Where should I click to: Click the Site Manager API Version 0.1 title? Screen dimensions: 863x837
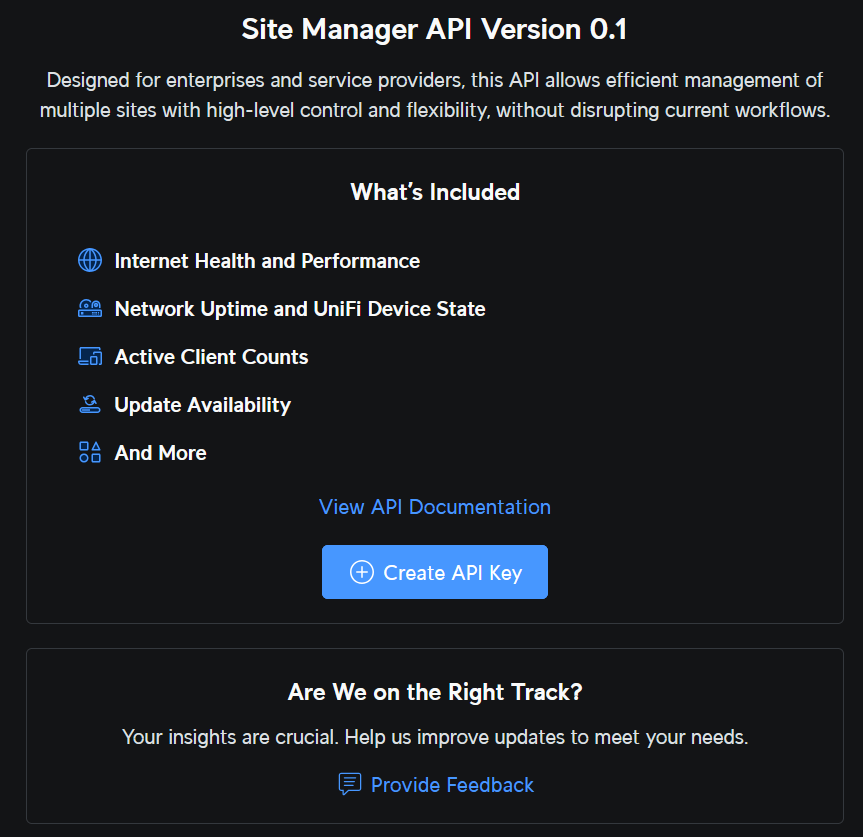(434, 29)
